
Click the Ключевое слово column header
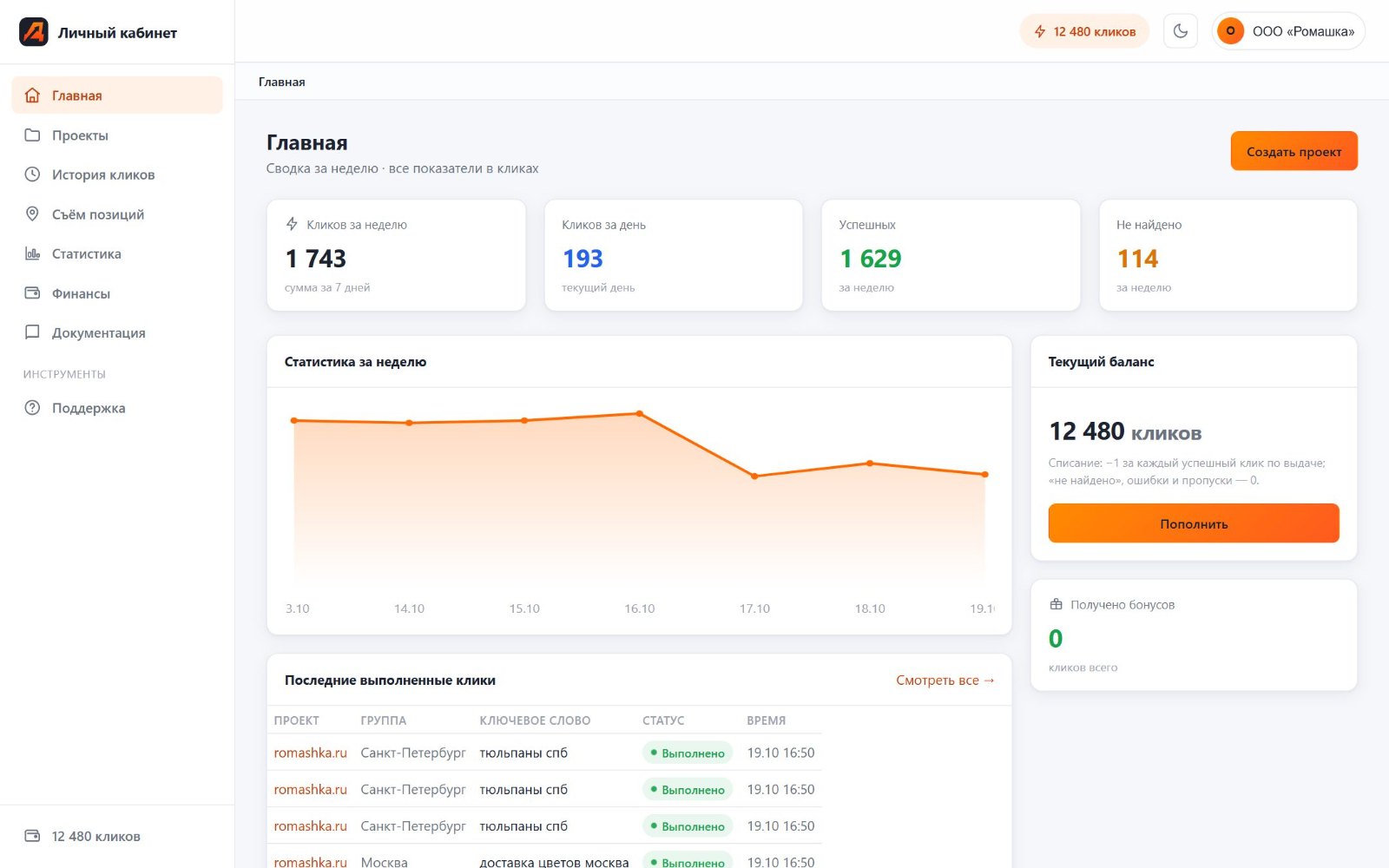click(535, 720)
